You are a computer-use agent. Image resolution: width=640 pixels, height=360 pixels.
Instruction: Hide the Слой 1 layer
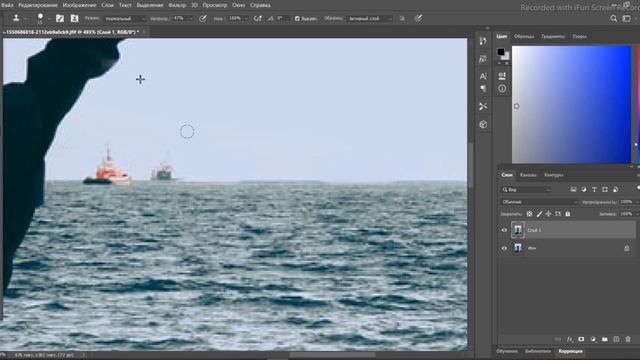504,230
